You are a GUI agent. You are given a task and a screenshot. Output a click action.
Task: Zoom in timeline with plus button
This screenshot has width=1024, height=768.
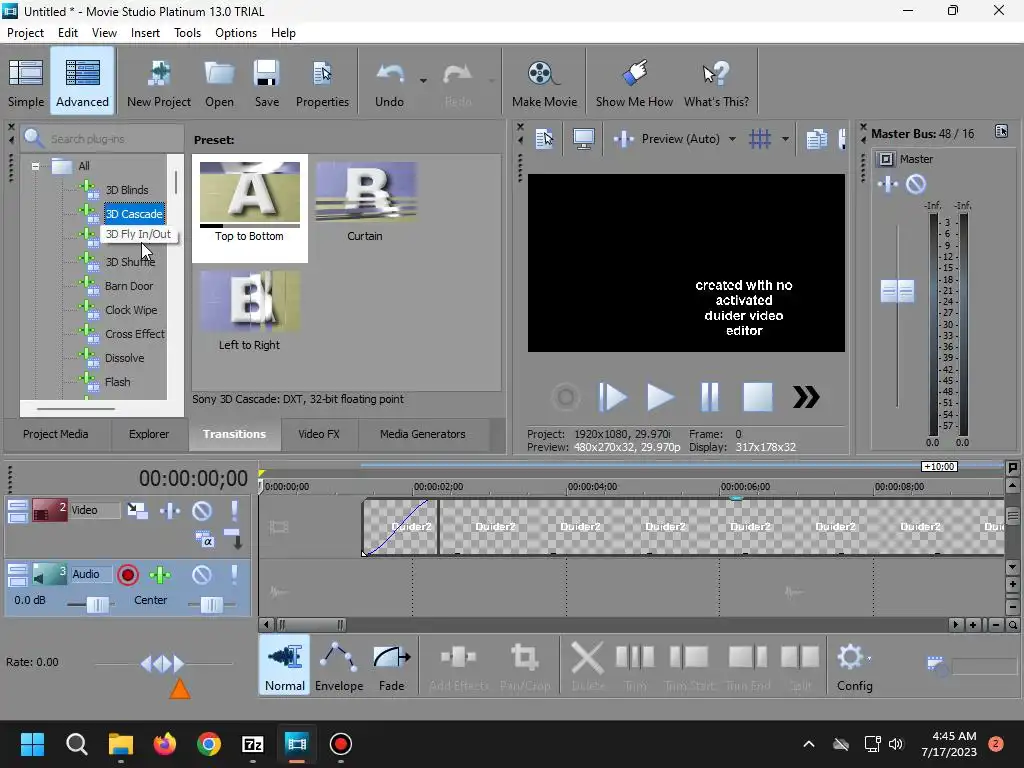coord(973,625)
